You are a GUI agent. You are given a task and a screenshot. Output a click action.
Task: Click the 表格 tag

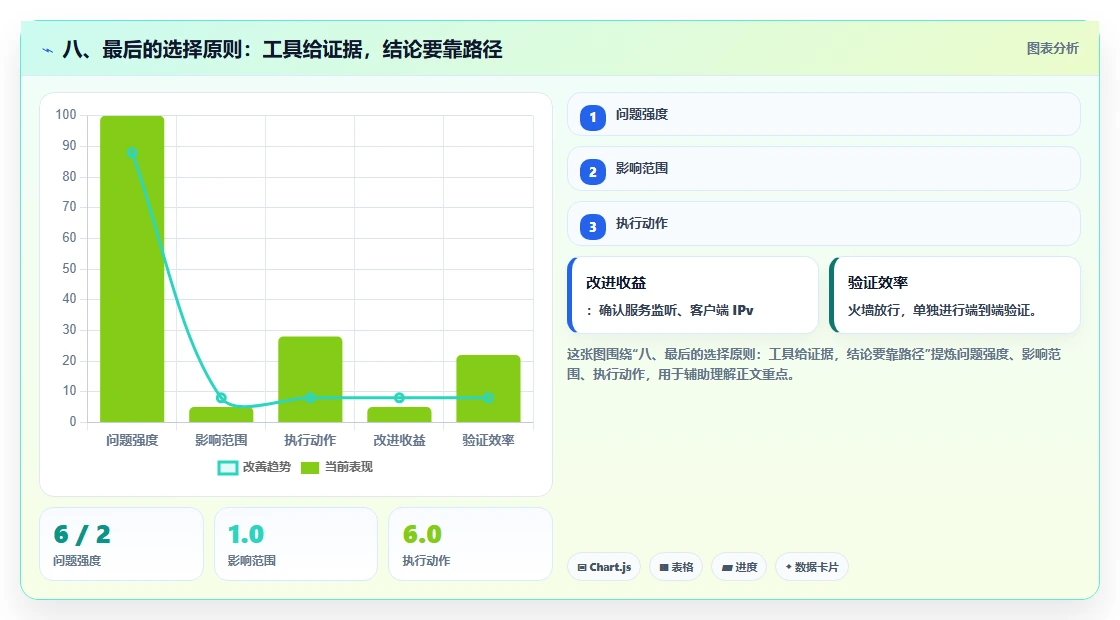[x=676, y=567]
